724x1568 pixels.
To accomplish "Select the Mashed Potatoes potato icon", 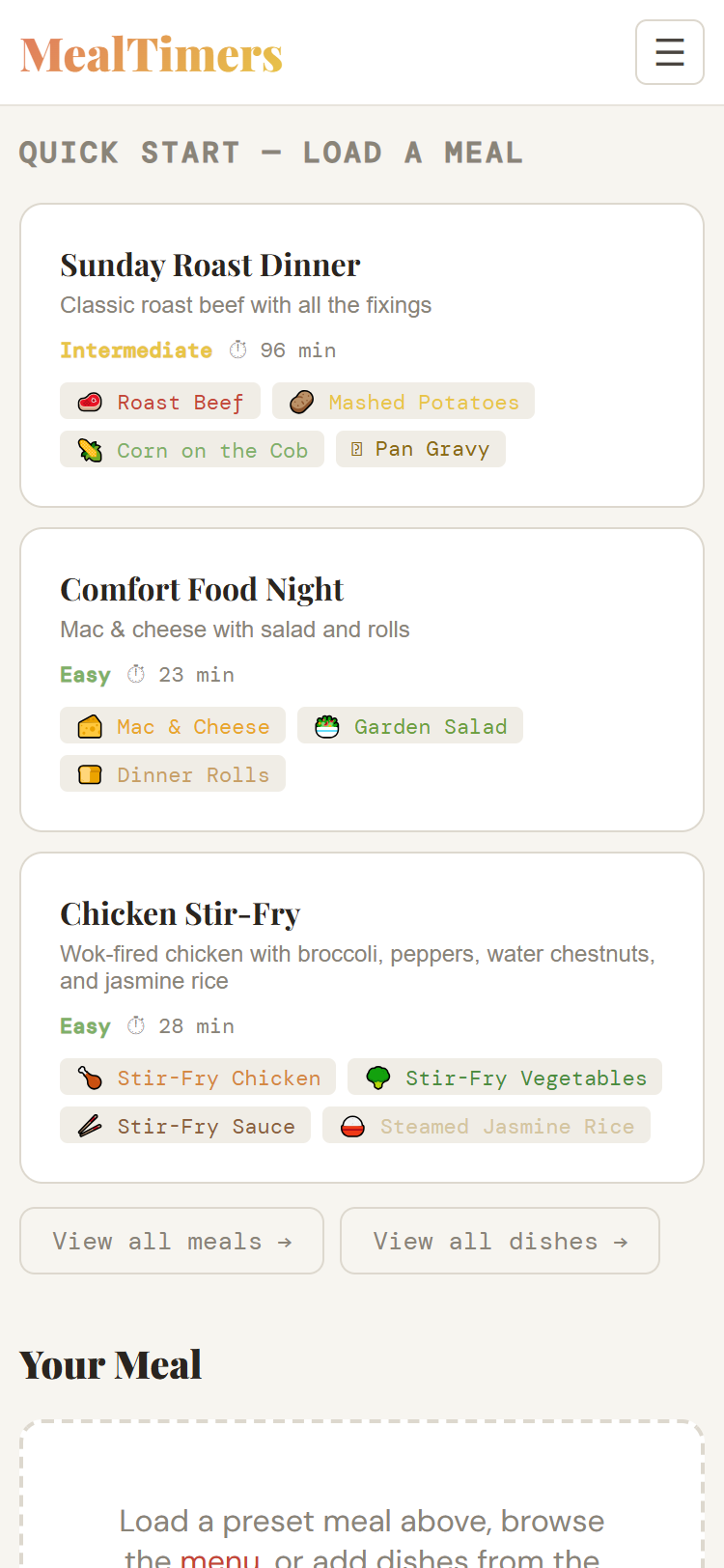I will point(300,400).
